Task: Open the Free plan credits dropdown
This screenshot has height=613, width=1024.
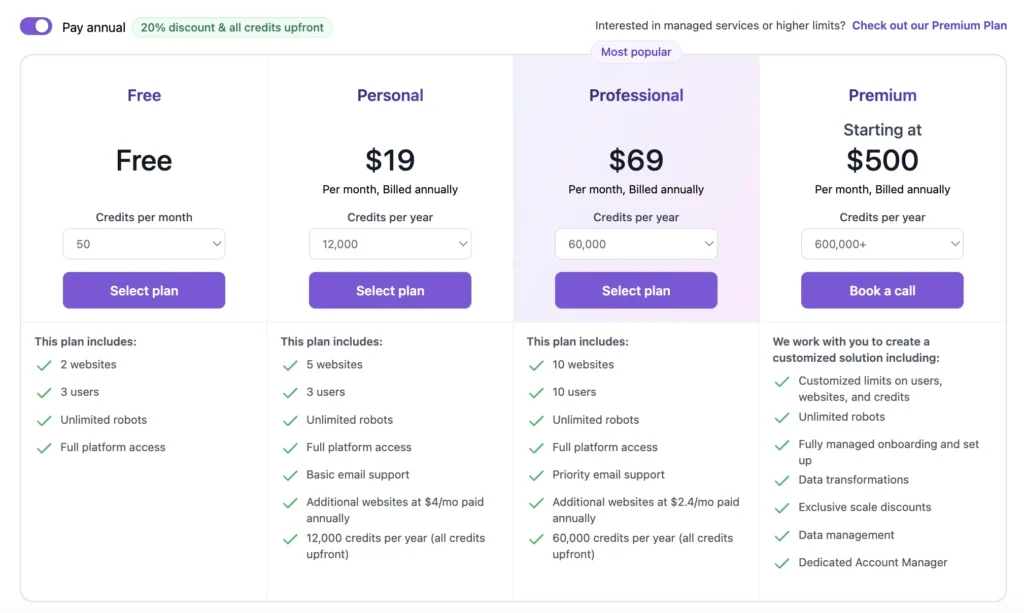Action: [144, 244]
